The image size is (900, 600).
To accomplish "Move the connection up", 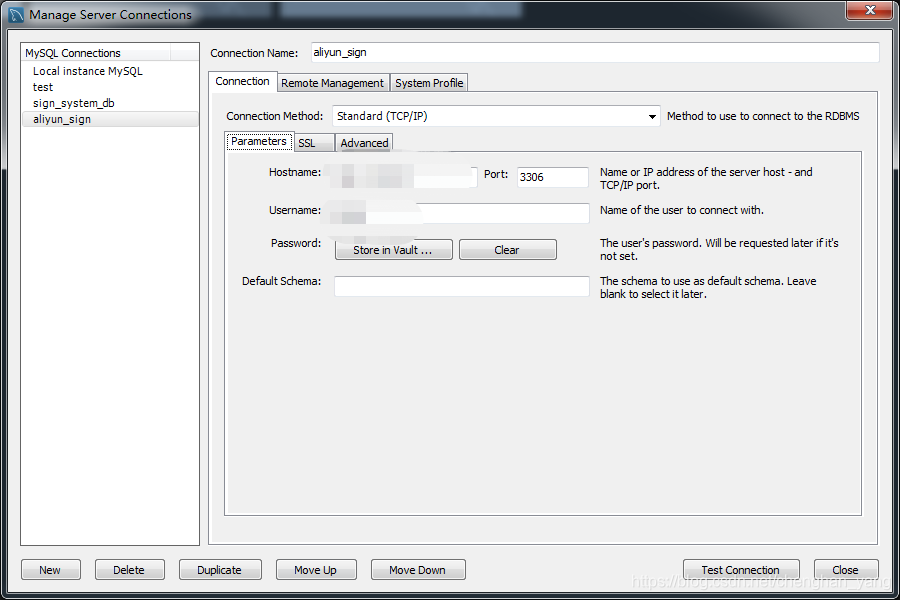I will pos(316,570).
